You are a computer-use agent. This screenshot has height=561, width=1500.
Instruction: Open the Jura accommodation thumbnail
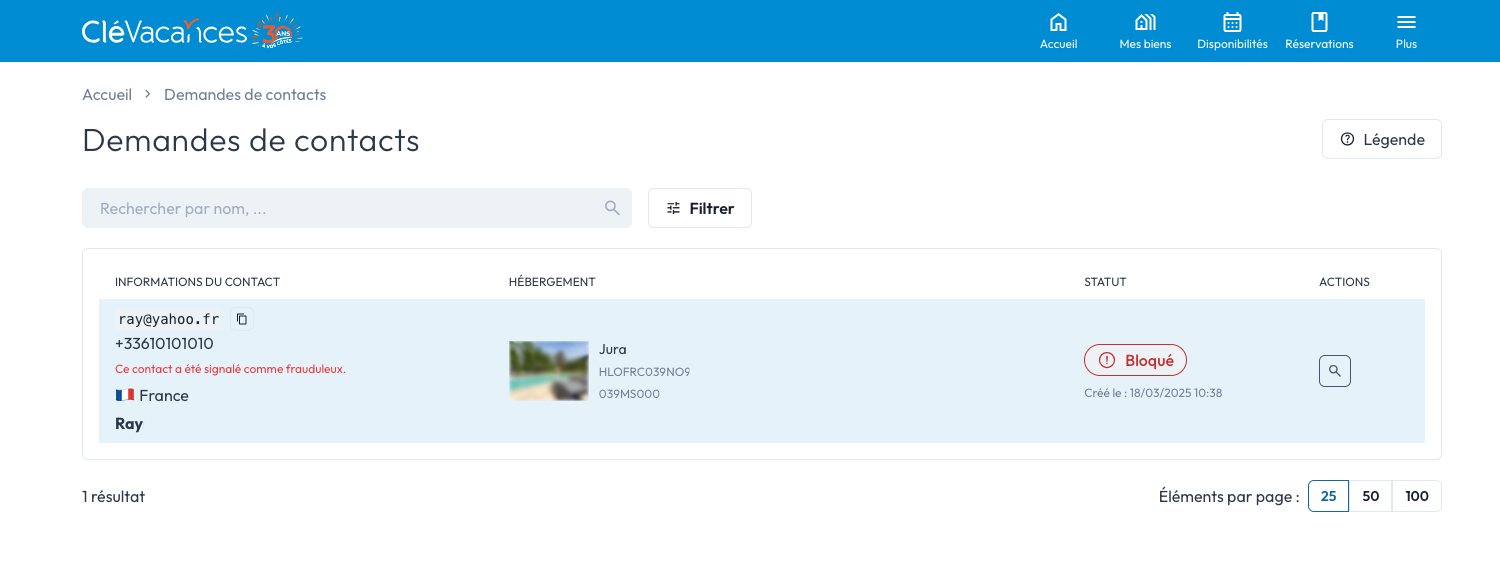pyautogui.click(x=549, y=371)
